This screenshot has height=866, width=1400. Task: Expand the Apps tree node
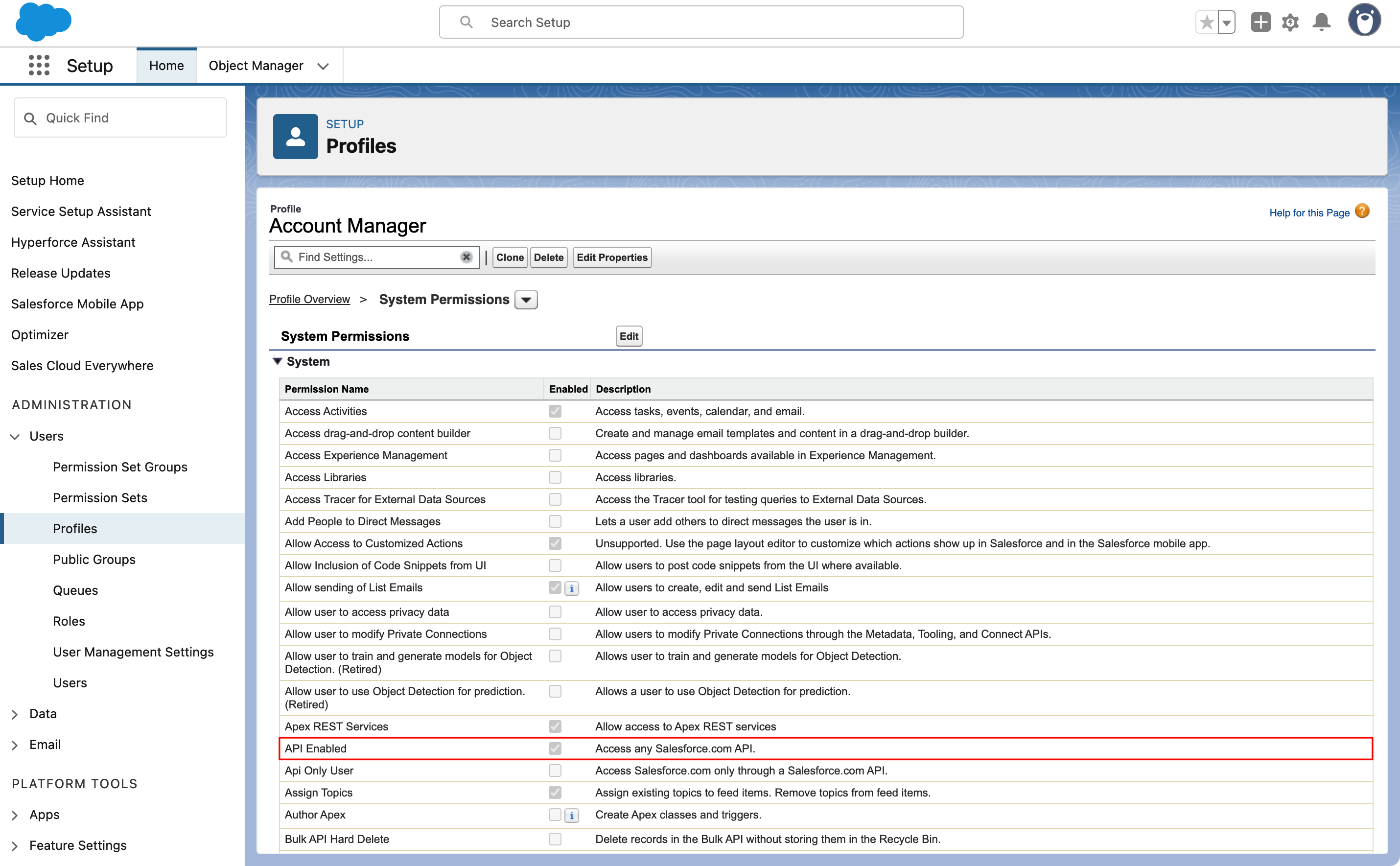coord(15,815)
